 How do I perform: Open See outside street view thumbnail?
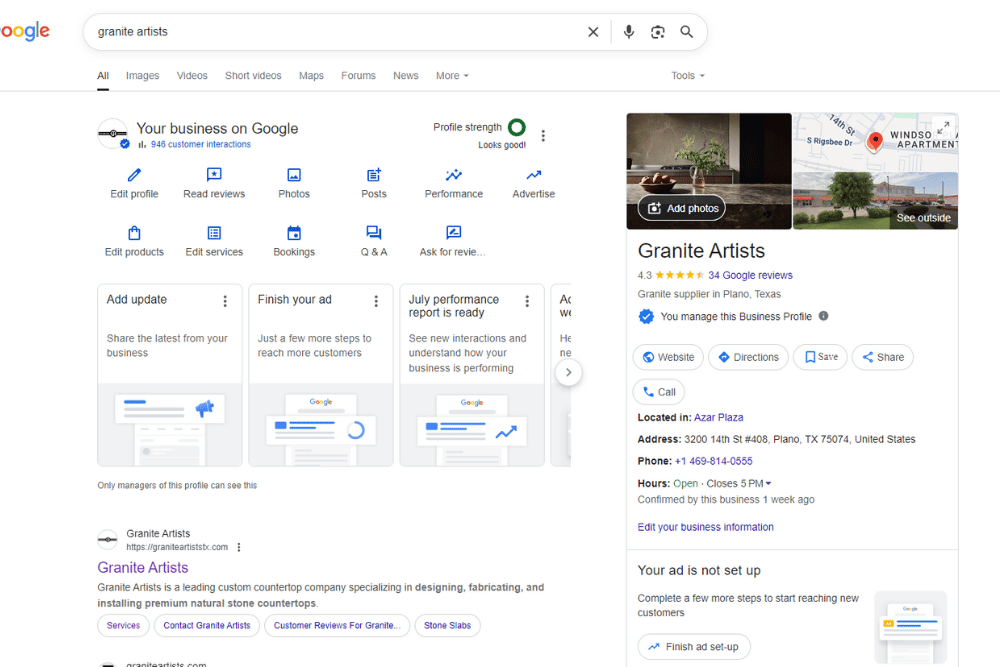coord(875,201)
